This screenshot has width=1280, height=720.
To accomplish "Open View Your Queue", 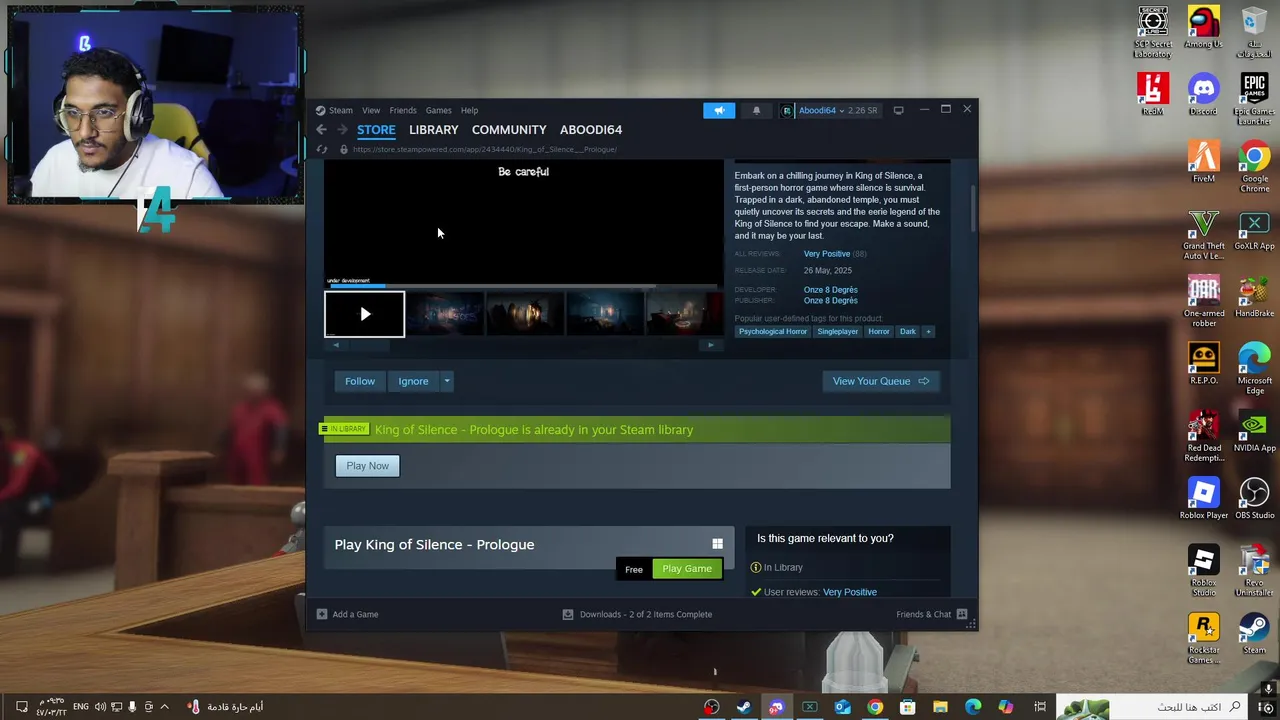I will (x=881, y=381).
